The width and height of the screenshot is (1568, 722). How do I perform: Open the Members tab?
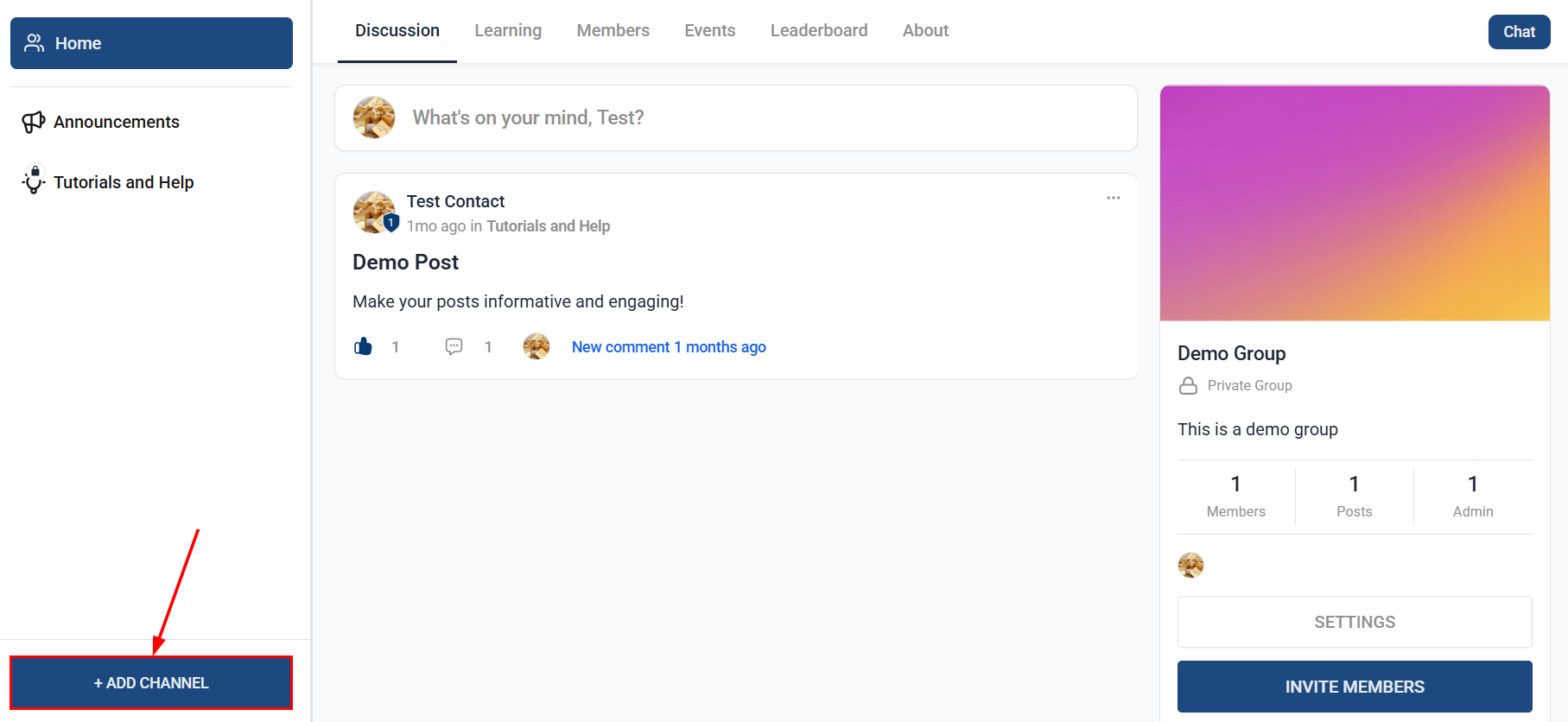pyautogui.click(x=613, y=30)
